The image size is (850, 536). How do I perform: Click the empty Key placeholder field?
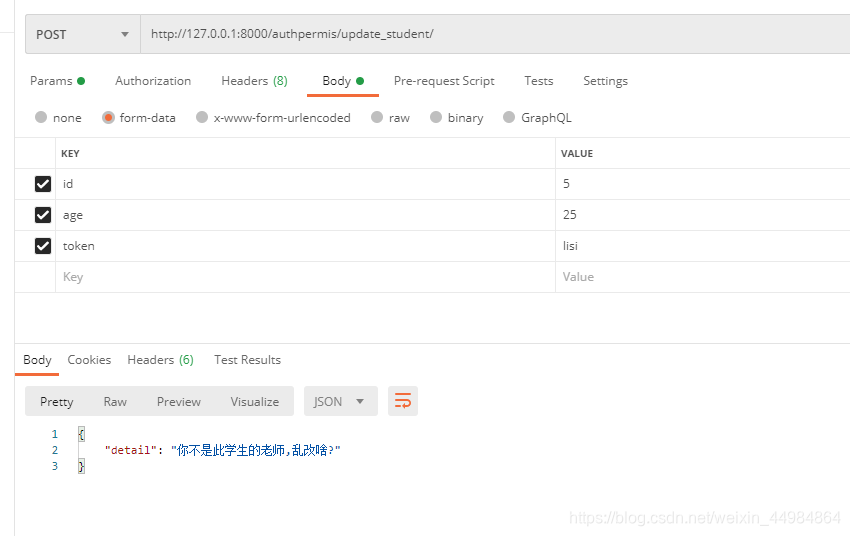coord(305,277)
